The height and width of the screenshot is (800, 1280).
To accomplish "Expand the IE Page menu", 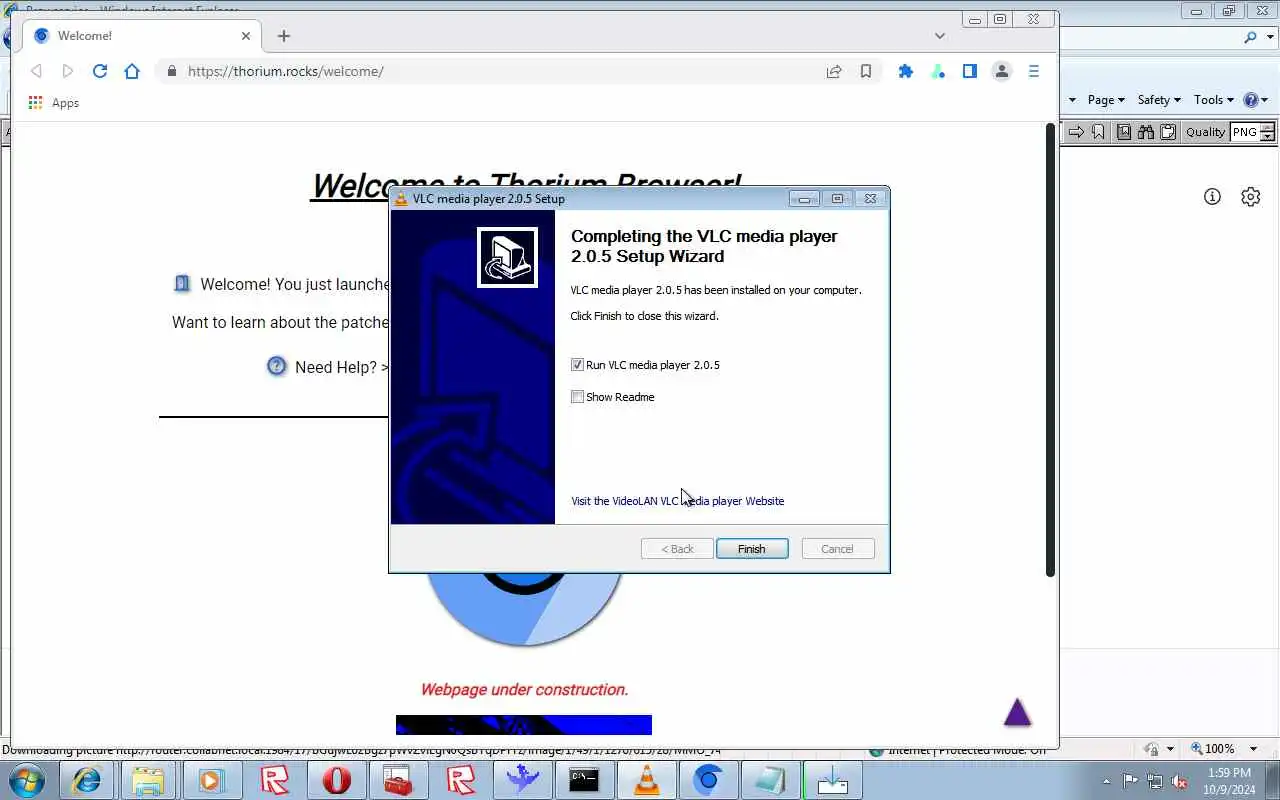I will coord(1106,100).
